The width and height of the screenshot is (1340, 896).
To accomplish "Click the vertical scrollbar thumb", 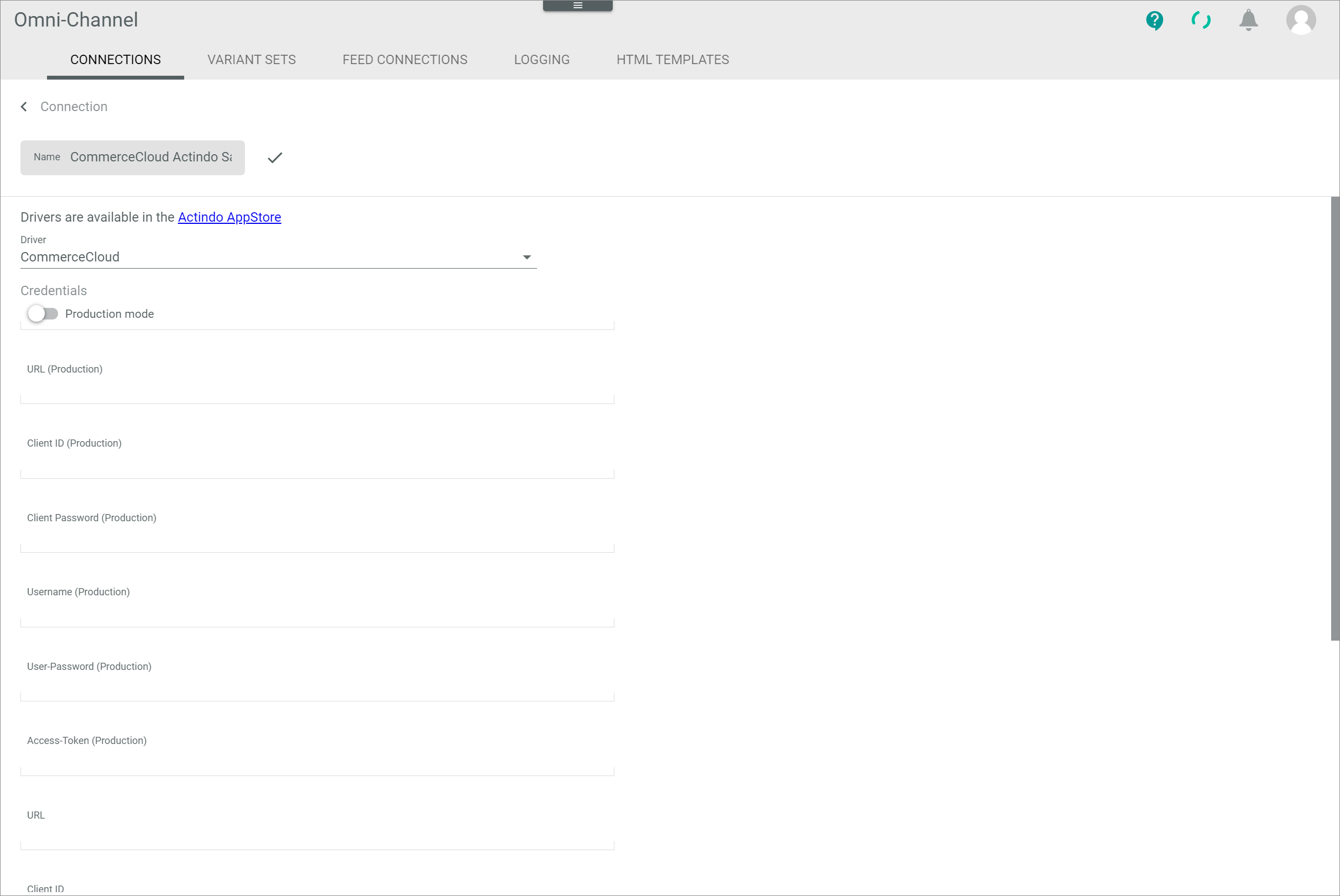I will pos(1335,419).
